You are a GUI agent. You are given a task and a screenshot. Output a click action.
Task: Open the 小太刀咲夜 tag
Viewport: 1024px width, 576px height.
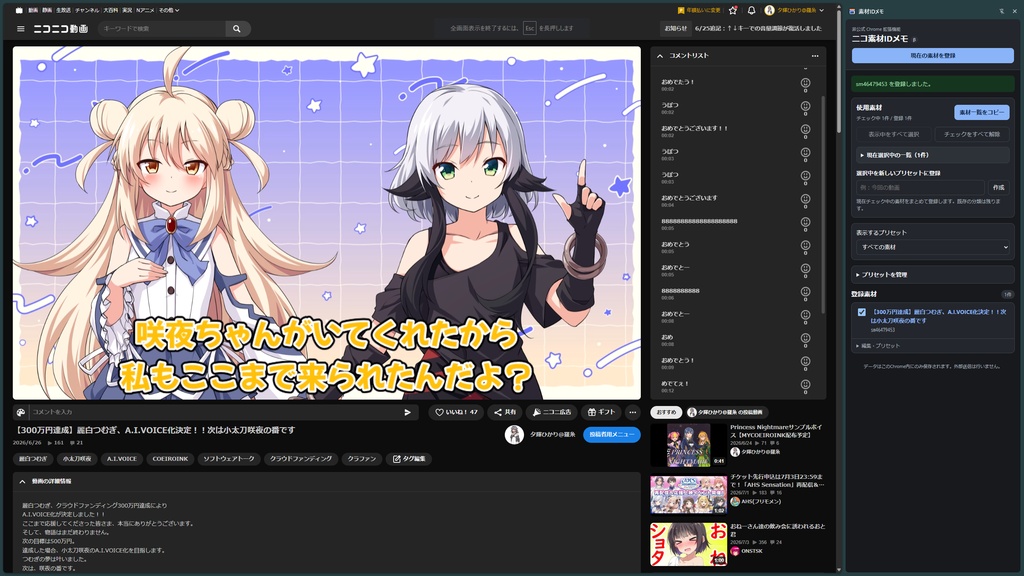point(76,459)
